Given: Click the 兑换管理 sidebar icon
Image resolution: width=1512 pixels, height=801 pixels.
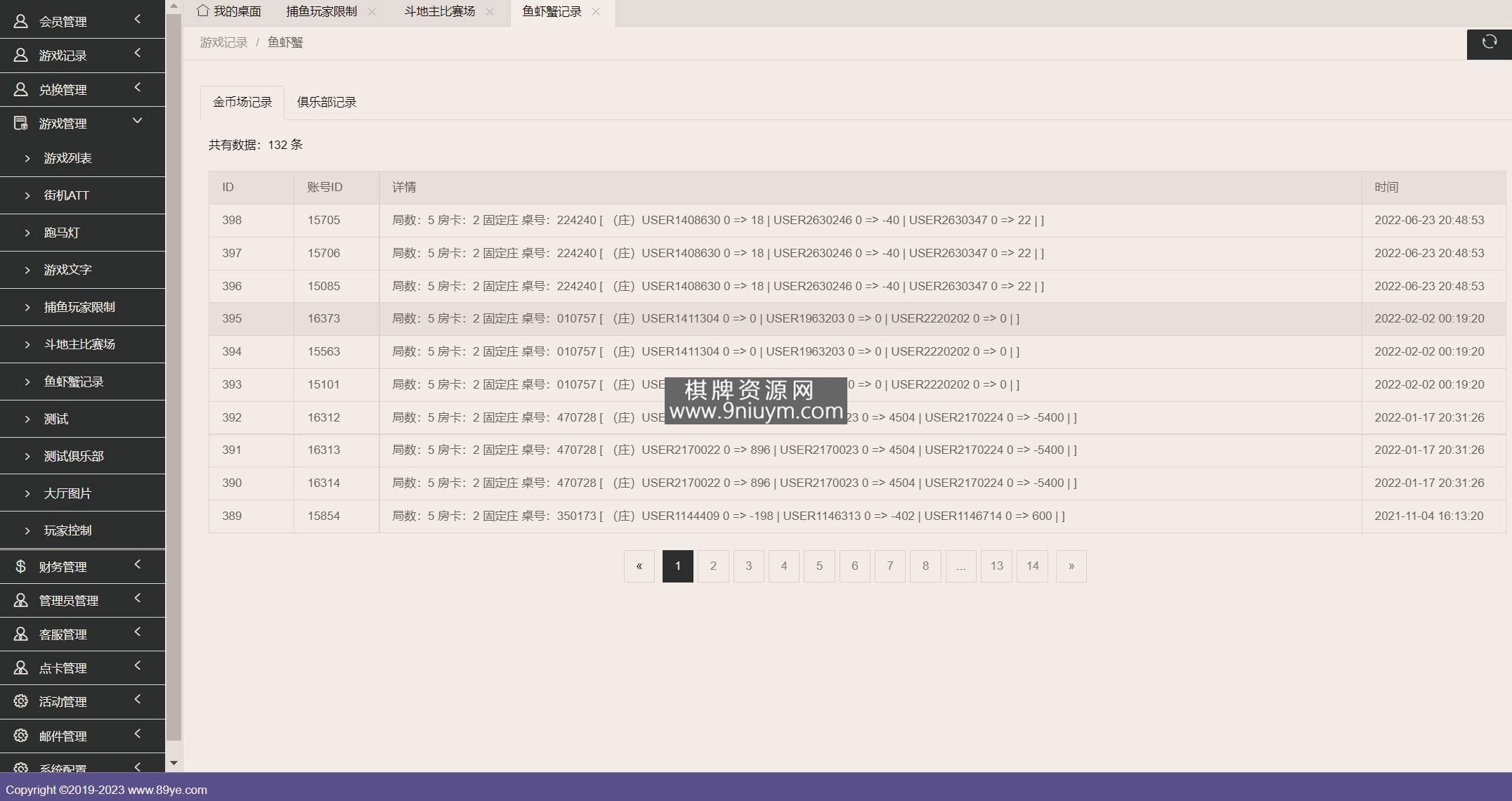Looking at the screenshot, I should tap(20, 89).
